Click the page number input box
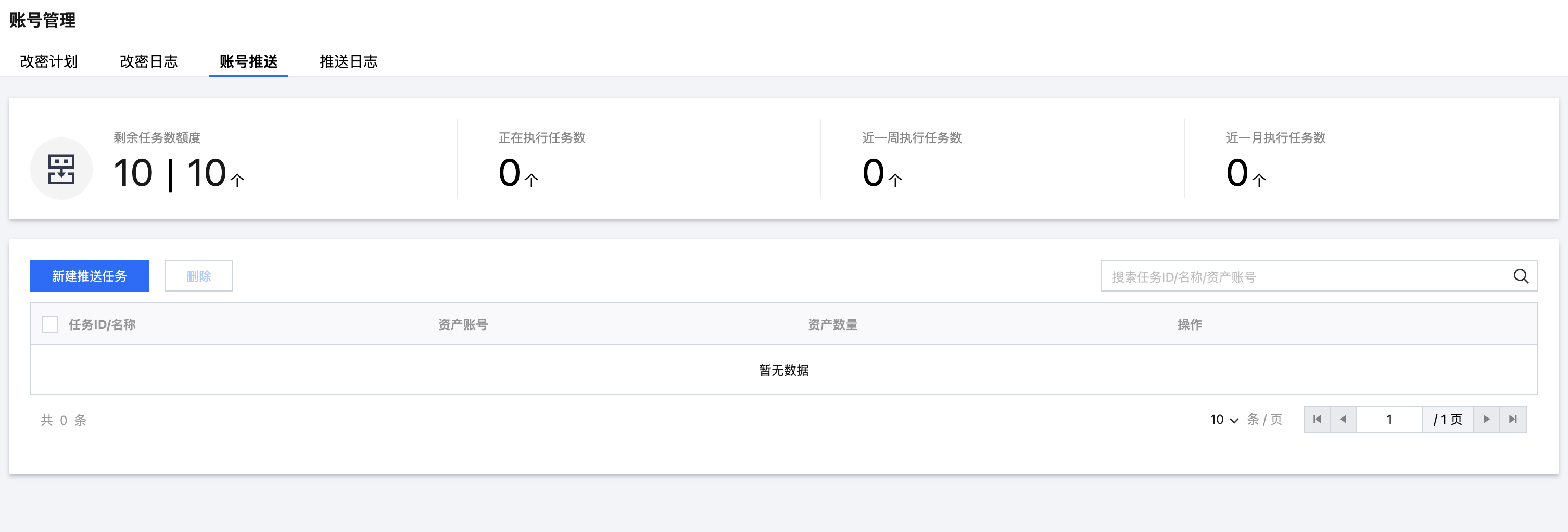Image resolution: width=1568 pixels, height=532 pixels. tap(1388, 420)
